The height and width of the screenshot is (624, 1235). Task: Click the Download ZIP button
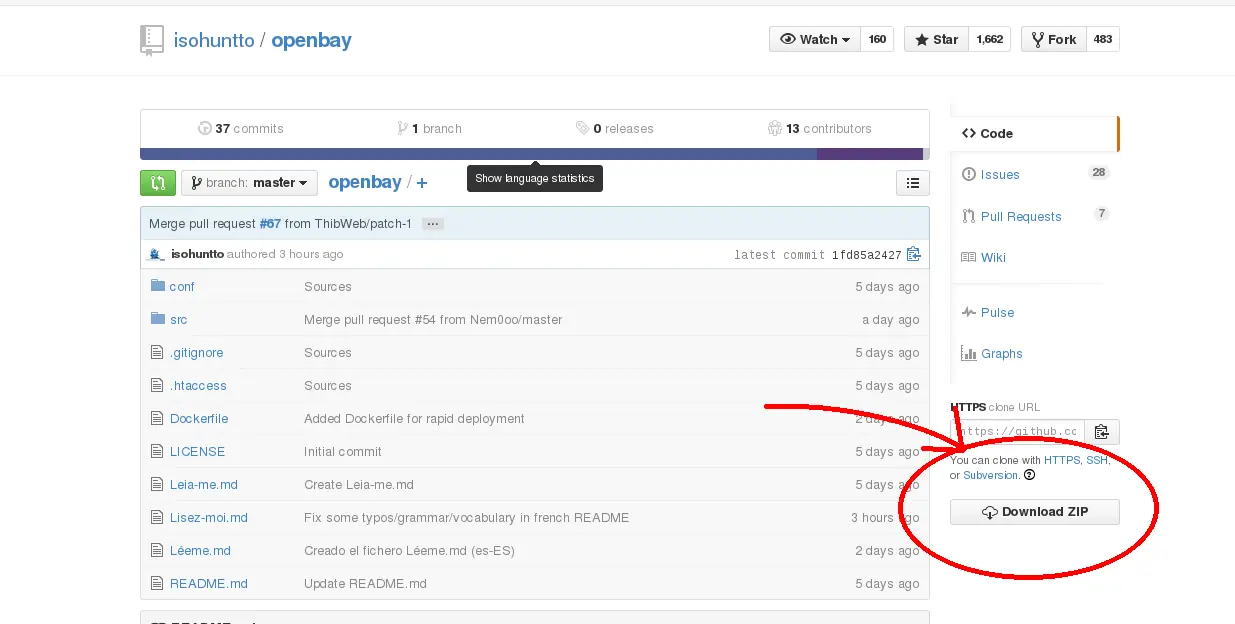(x=1034, y=511)
